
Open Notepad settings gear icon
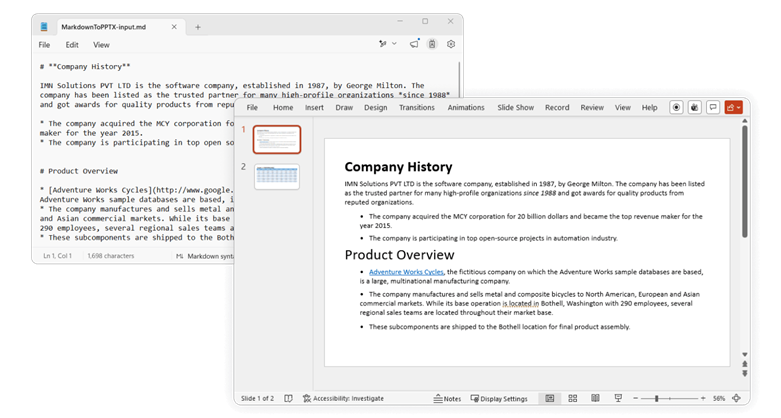(x=451, y=44)
